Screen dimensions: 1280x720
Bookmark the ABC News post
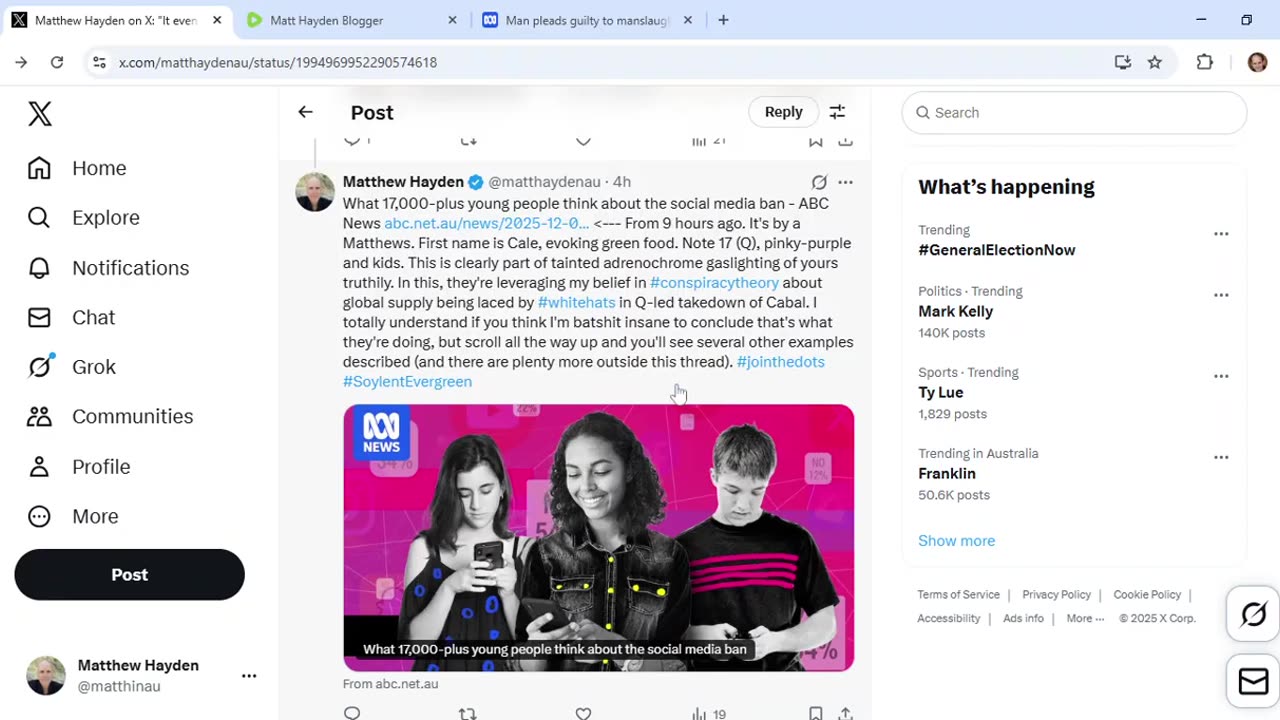(816, 713)
